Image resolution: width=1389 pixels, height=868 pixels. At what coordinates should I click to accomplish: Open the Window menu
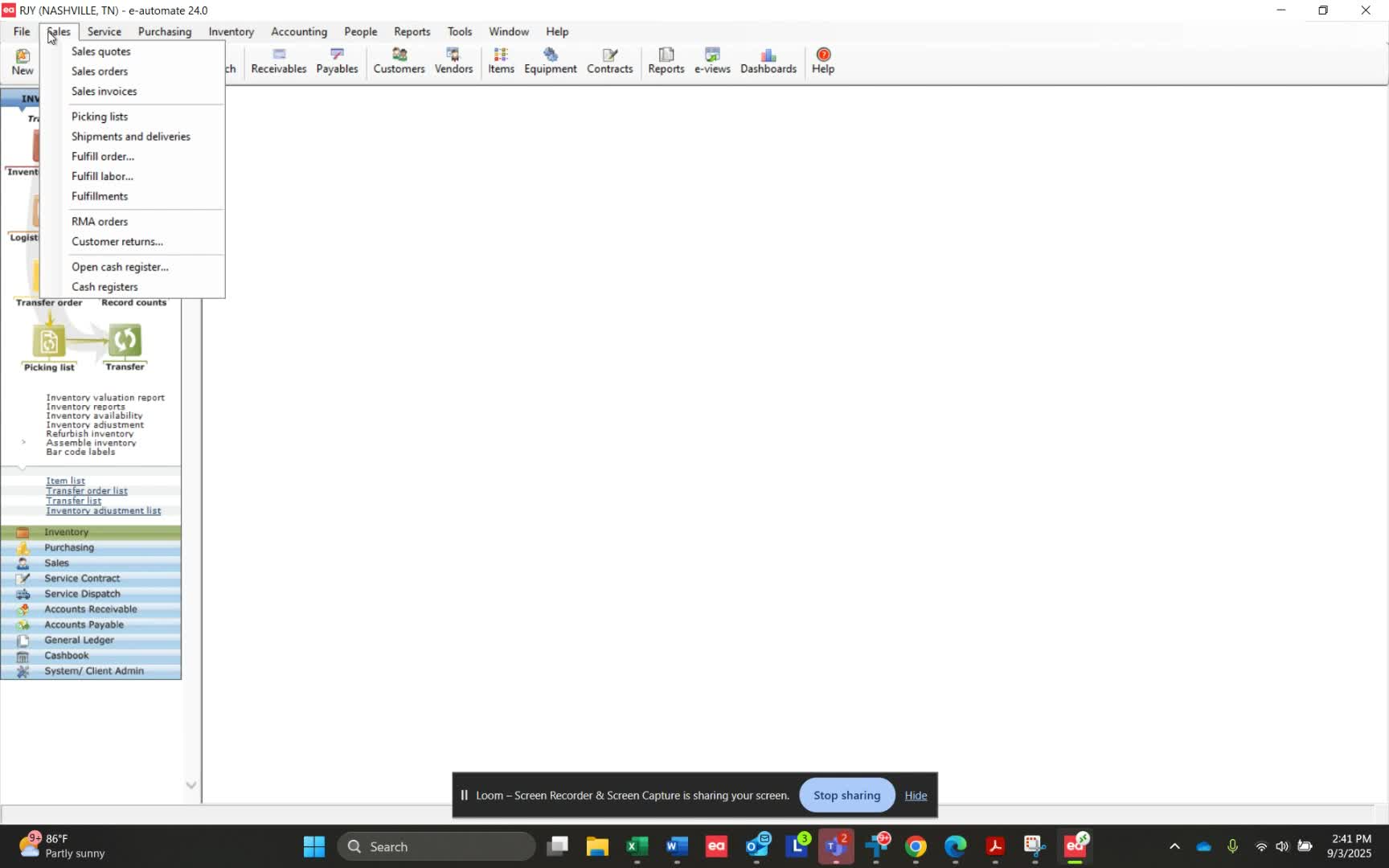coord(509,31)
